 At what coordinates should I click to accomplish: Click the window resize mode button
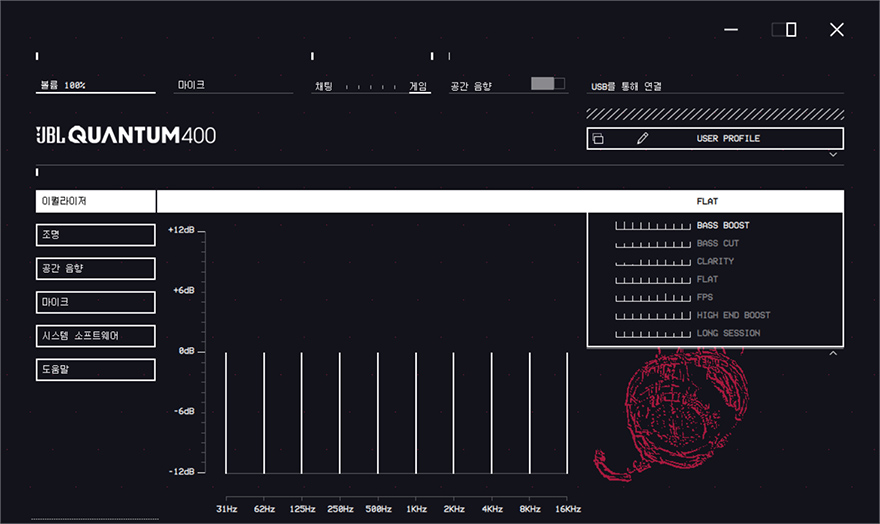[x=784, y=29]
